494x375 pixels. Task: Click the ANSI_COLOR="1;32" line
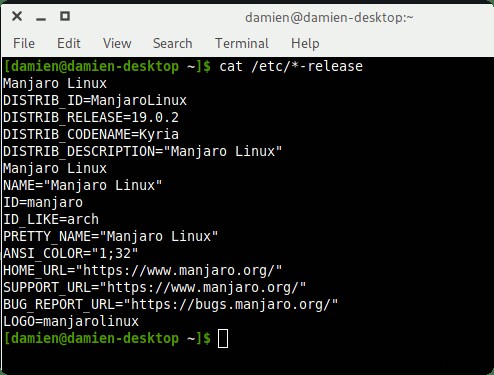click(71, 253)
